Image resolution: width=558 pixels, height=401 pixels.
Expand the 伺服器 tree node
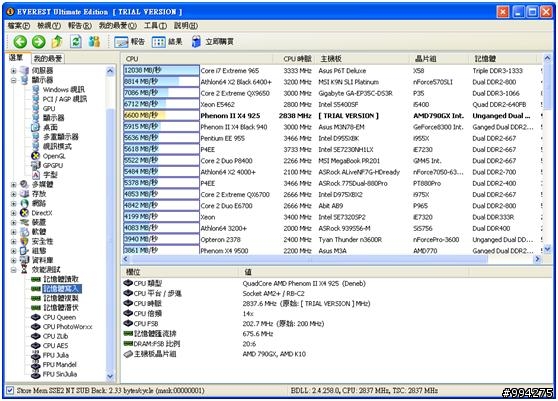click(x=14, y=70)
